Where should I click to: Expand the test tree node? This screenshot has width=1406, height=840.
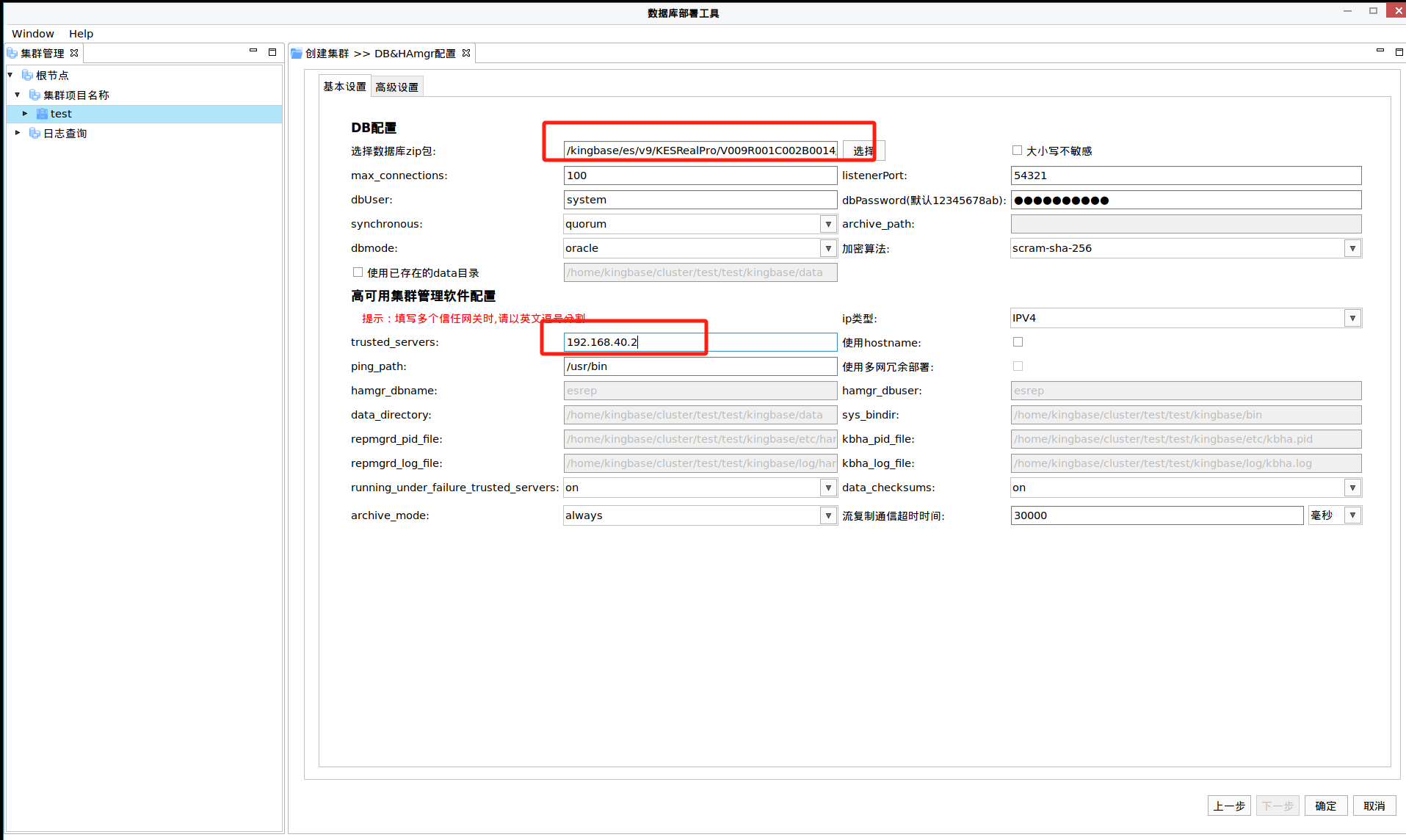(25, 114)
